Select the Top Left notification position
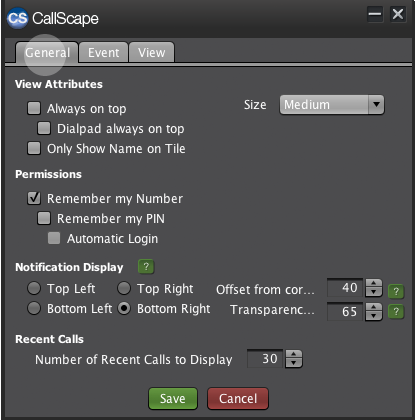Viewport: 415px width, 420px height. click(x=34, y=288)
